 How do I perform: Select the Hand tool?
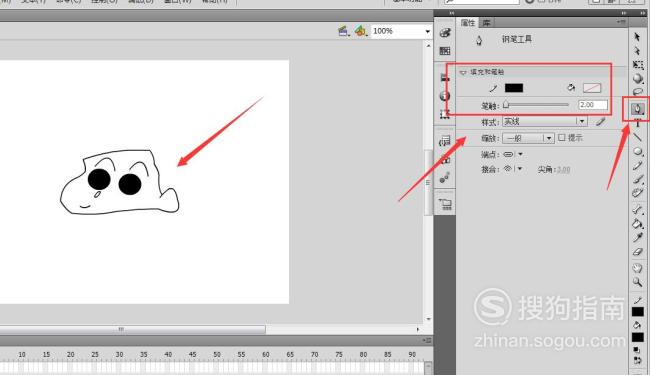point(638,268)
